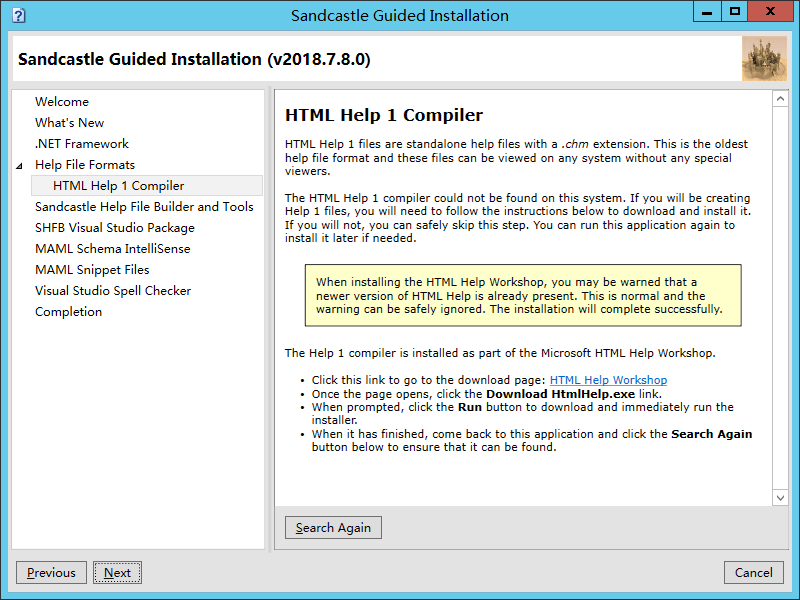Select Help File Formats in the list
Image resolution: width=800 pixels, height=600 pixels.
(x=85, y=164)
